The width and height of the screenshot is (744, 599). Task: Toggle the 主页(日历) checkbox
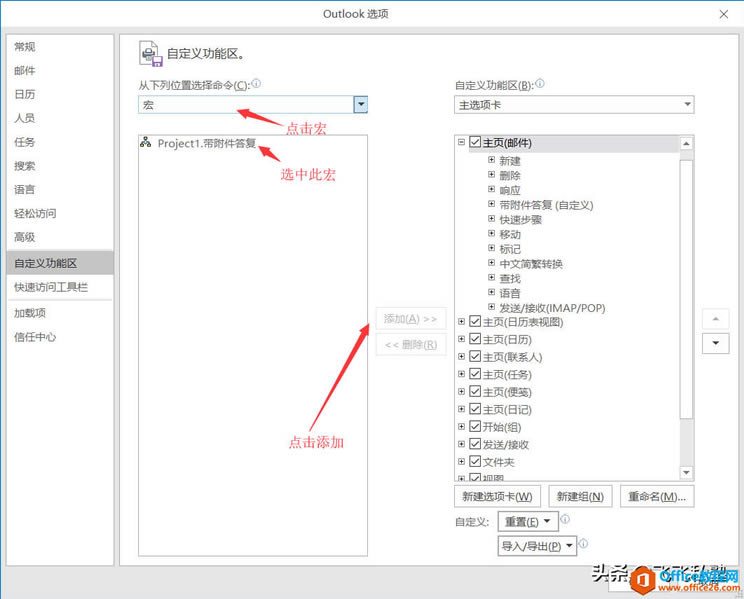coord(475,339)
